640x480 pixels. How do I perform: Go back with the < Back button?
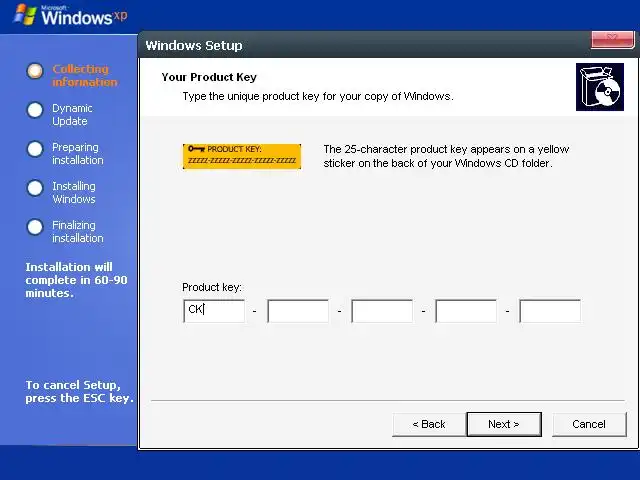(429, 424)
